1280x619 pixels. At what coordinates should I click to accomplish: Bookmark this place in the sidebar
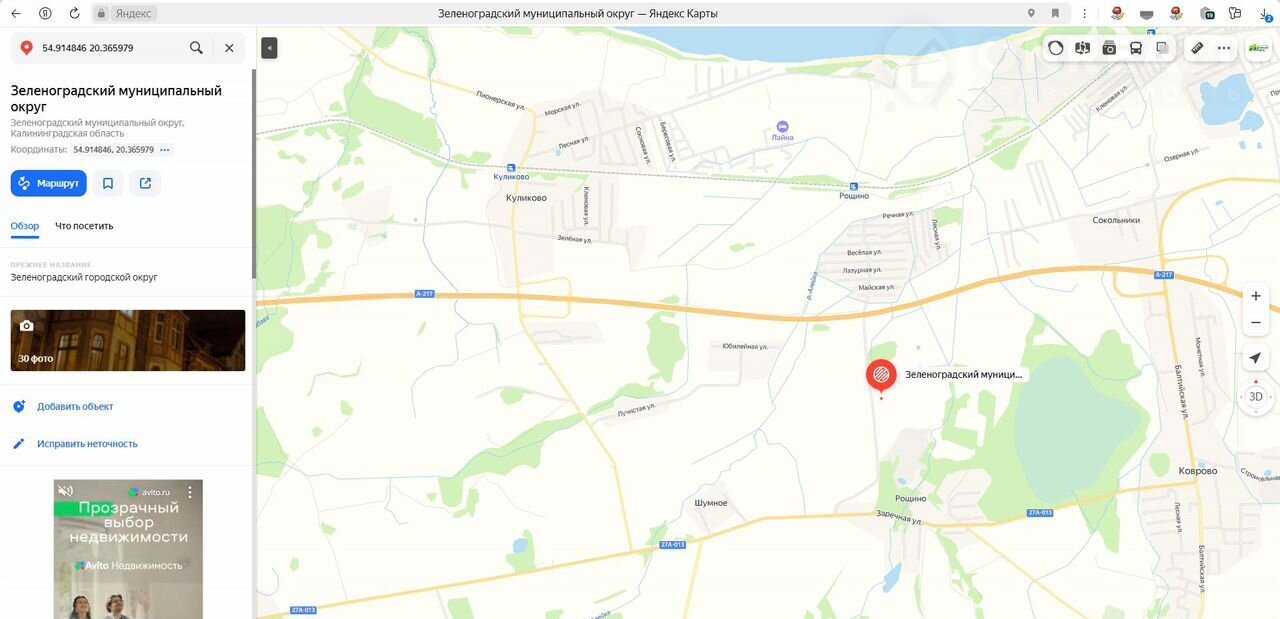click(x=108, y=183)
